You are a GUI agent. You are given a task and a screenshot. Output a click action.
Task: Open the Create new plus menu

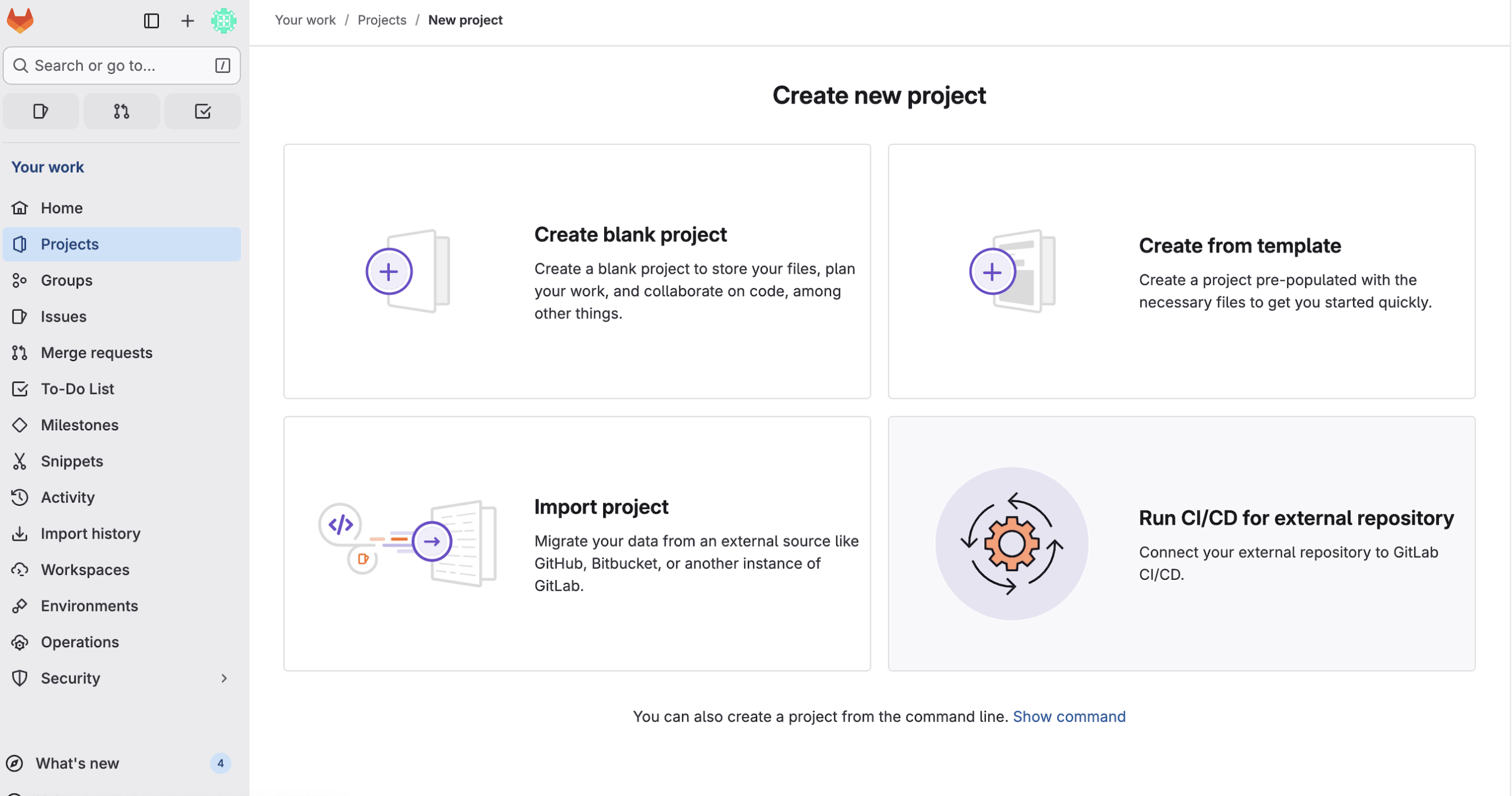tap(187, 21)
